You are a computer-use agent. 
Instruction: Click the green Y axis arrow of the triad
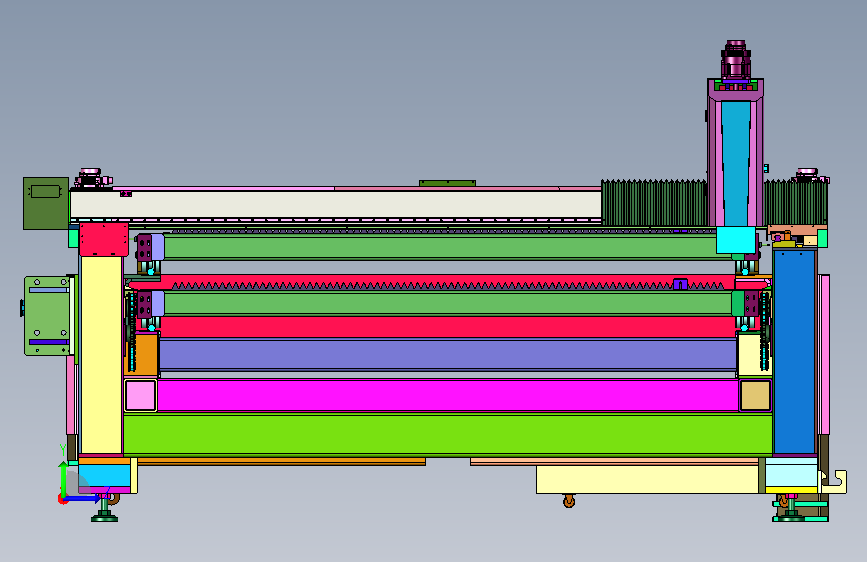point(63,479)
